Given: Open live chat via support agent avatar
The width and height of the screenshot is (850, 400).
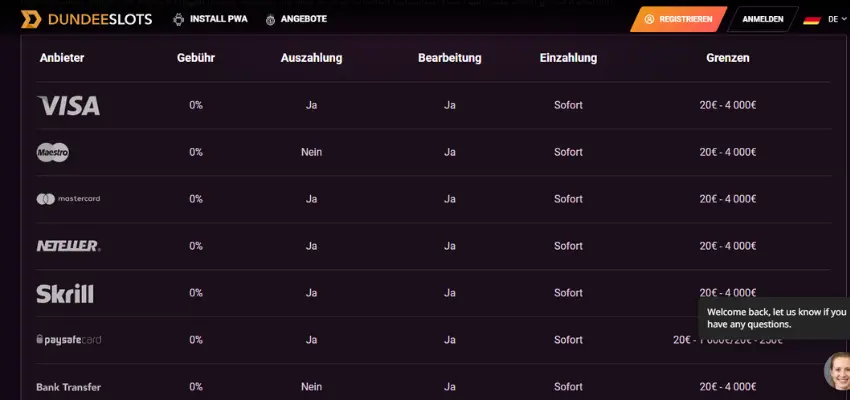Looking at the screenshot, I should click(x=836, y=371).
